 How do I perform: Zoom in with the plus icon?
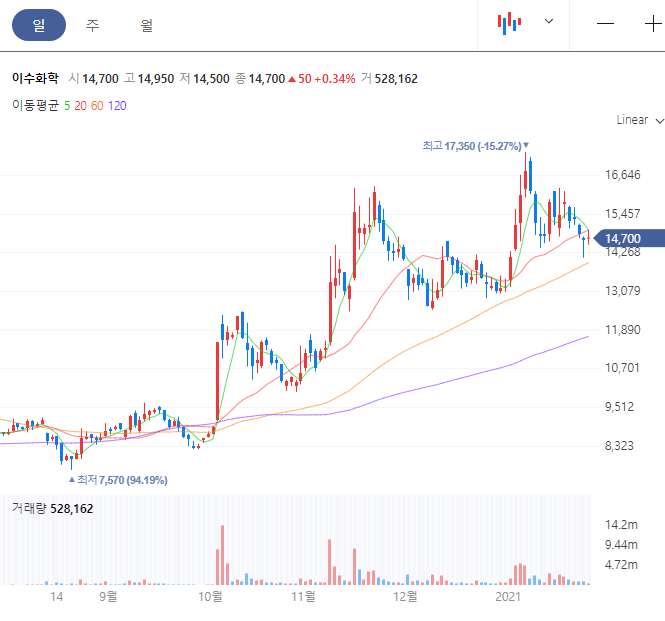click(653, 23)
